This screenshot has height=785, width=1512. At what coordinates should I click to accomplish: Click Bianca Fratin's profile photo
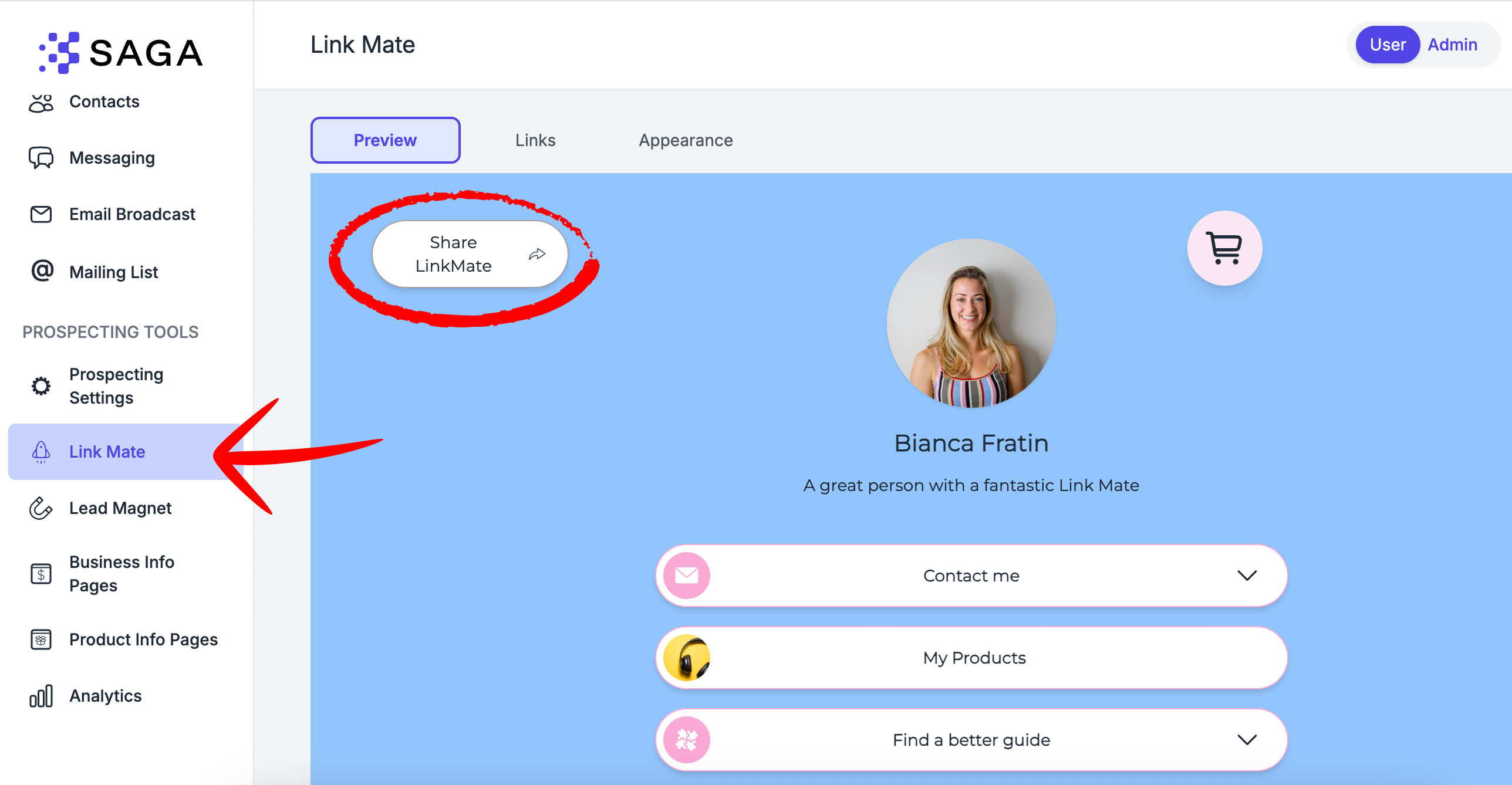[x=971, y=323]
